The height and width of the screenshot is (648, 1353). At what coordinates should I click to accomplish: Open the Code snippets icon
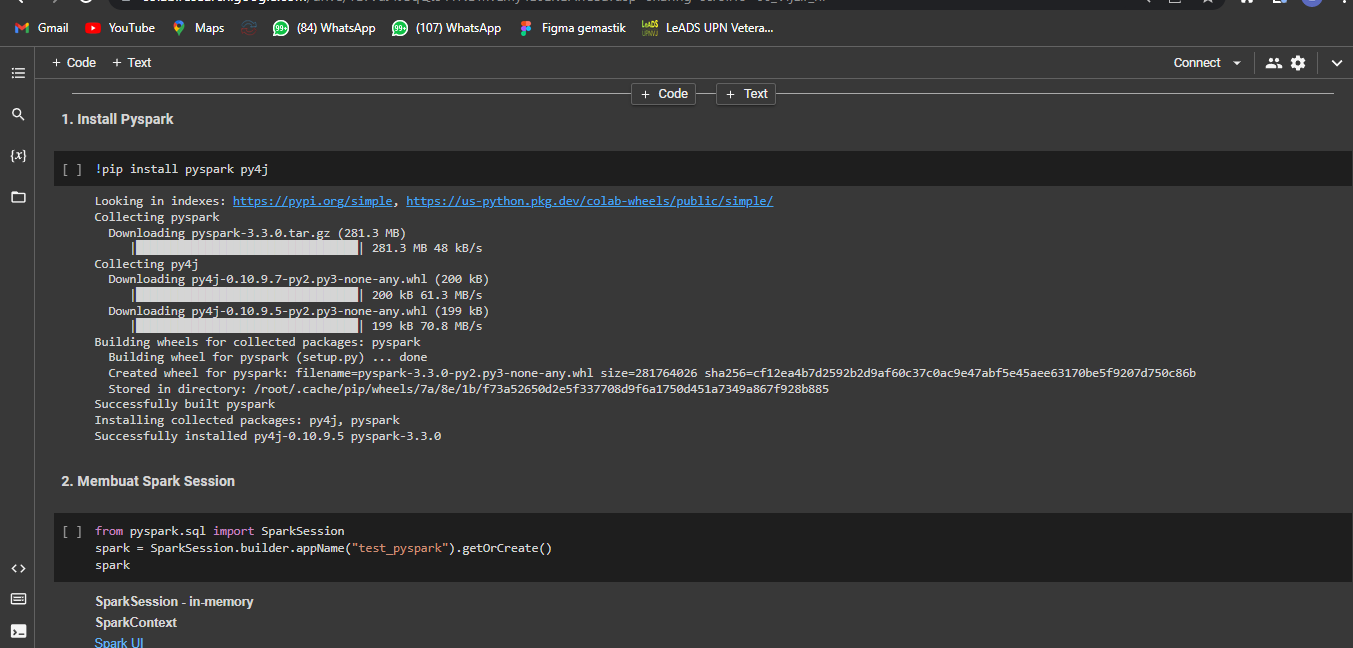pyautogui.click(x=18, y=568)
